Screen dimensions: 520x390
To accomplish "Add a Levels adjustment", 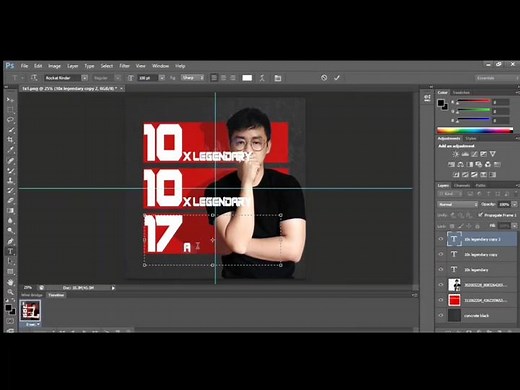I will (x=465, y=154).
